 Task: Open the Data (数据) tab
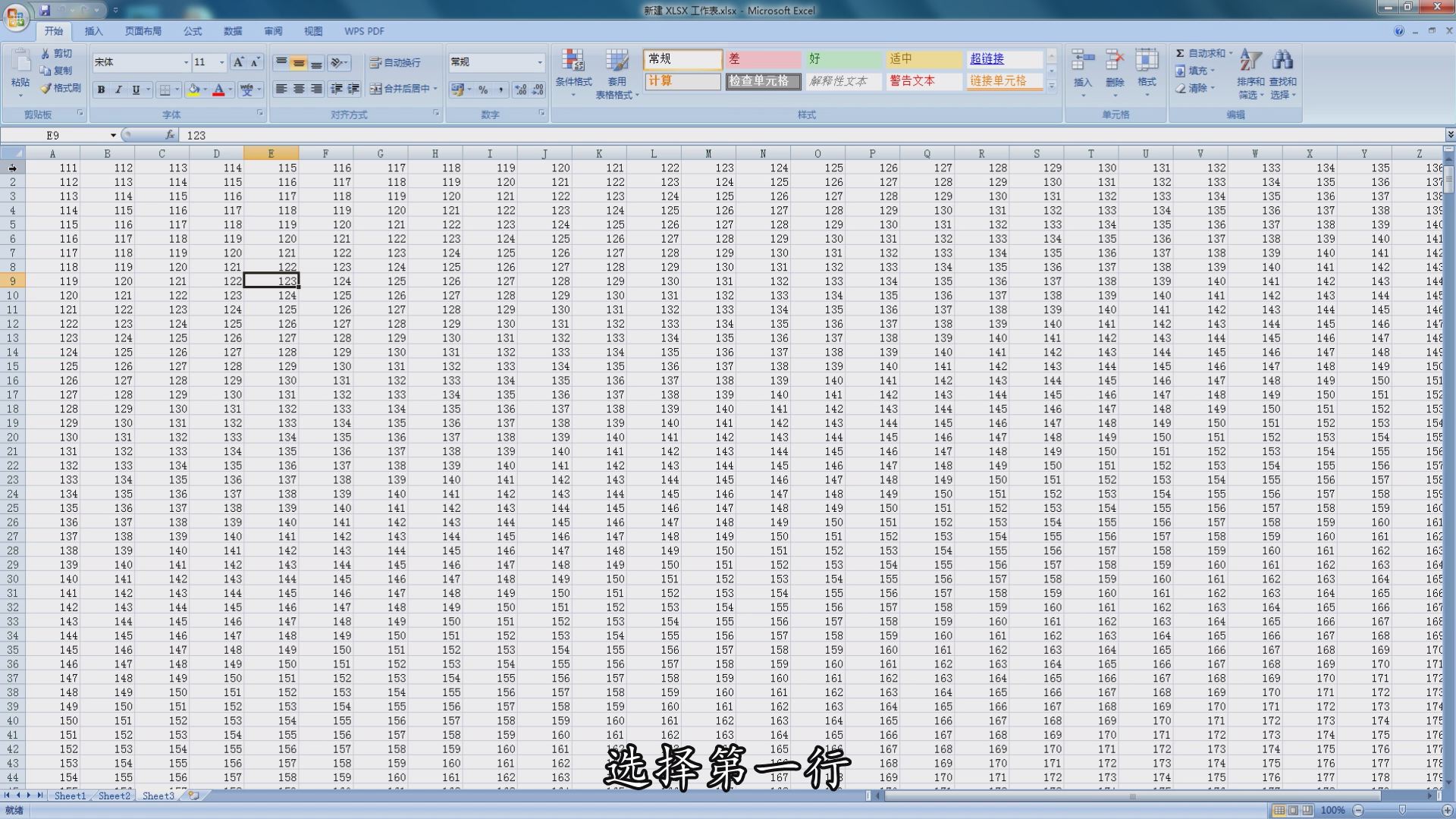[x=233, y=31]
